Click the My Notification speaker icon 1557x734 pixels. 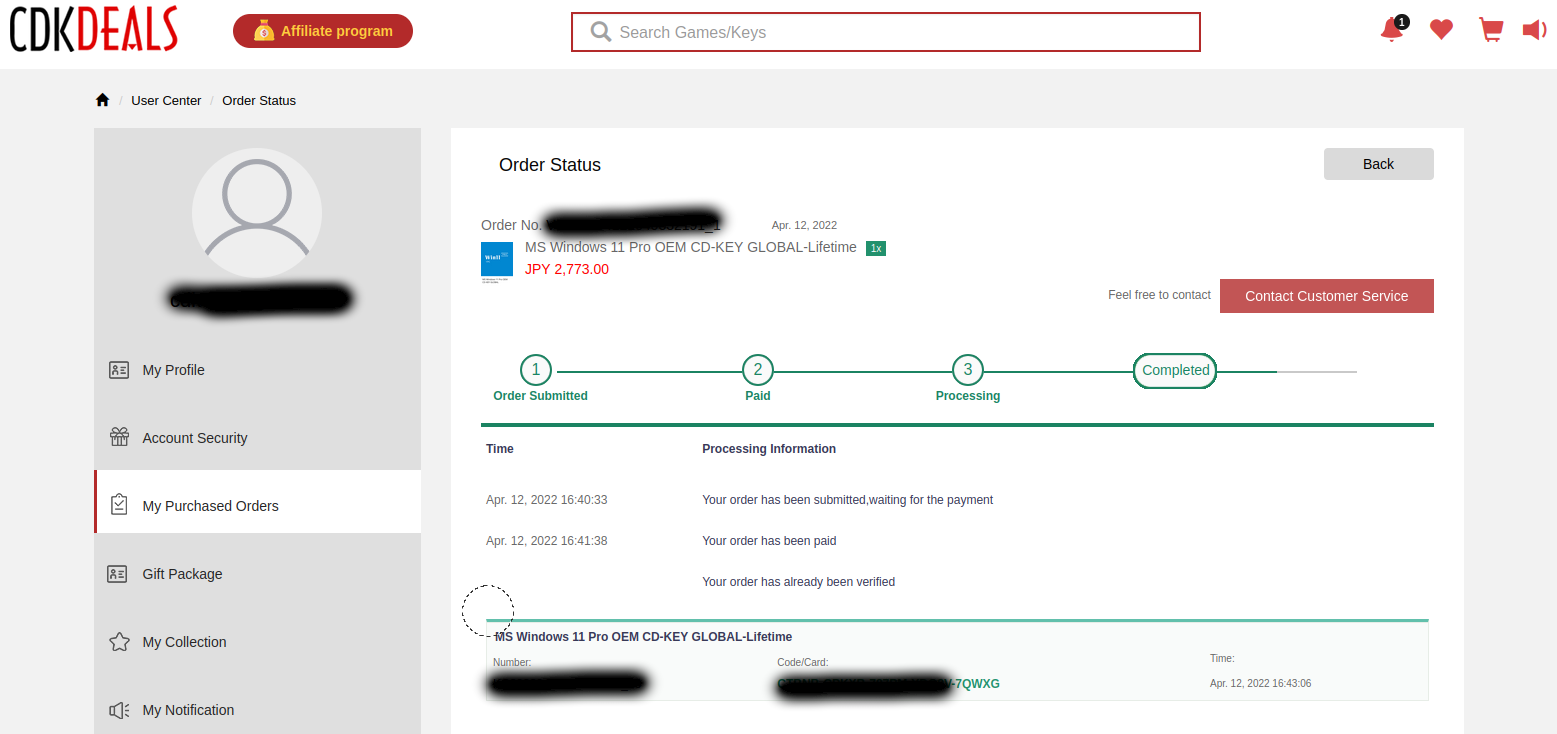(119, 710)
